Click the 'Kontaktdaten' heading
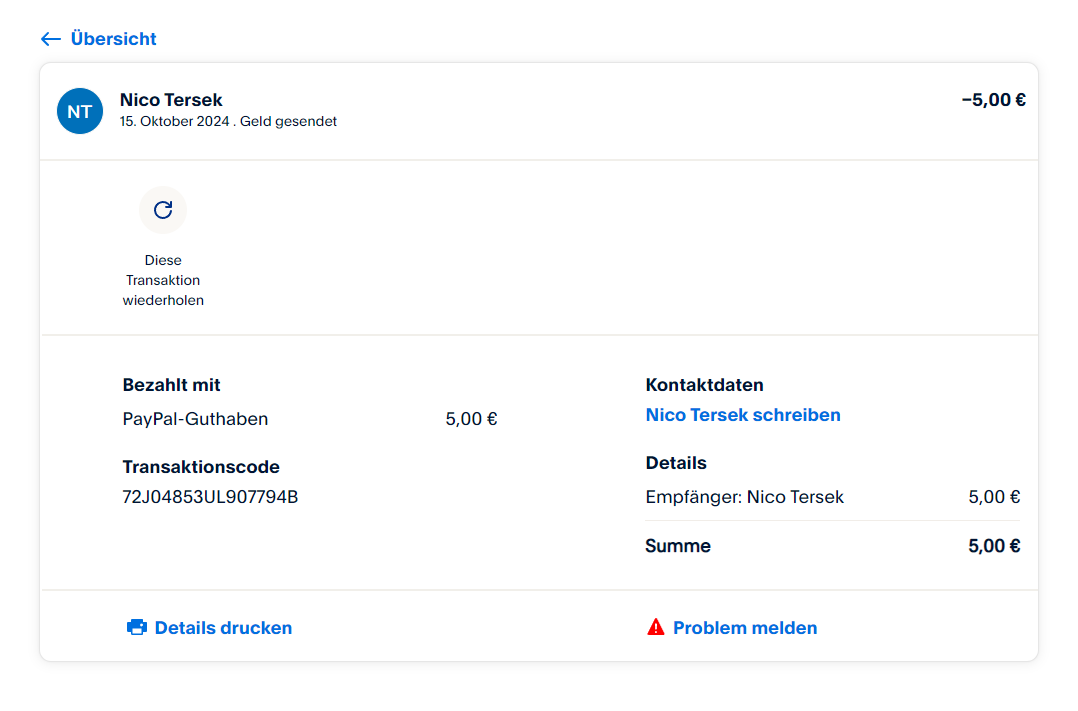The width and height of the screenshot is (1078, 711). click(704, 385)
